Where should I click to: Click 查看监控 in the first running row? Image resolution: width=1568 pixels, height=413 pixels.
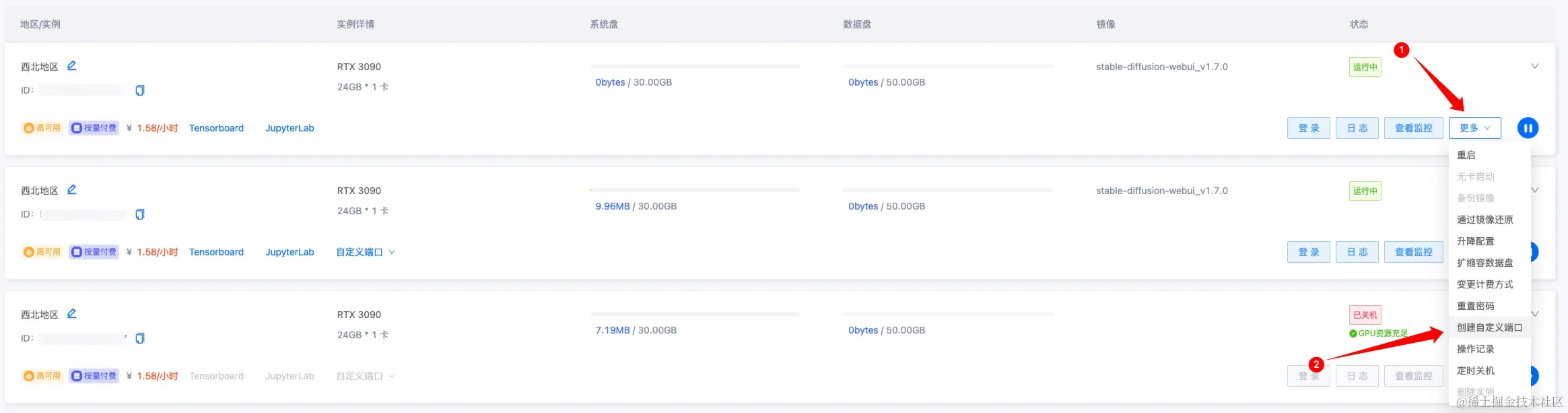(1413, 128)
